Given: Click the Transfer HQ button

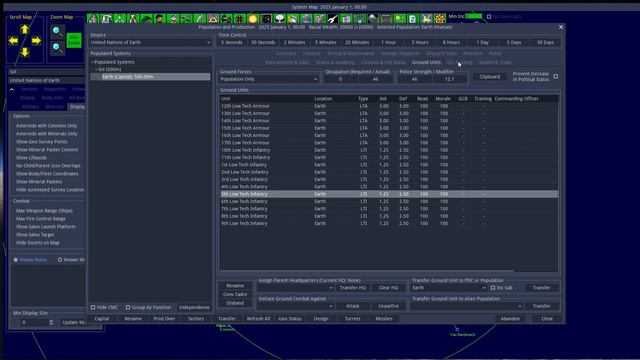Looking at the screenshot, I should 353,288.
